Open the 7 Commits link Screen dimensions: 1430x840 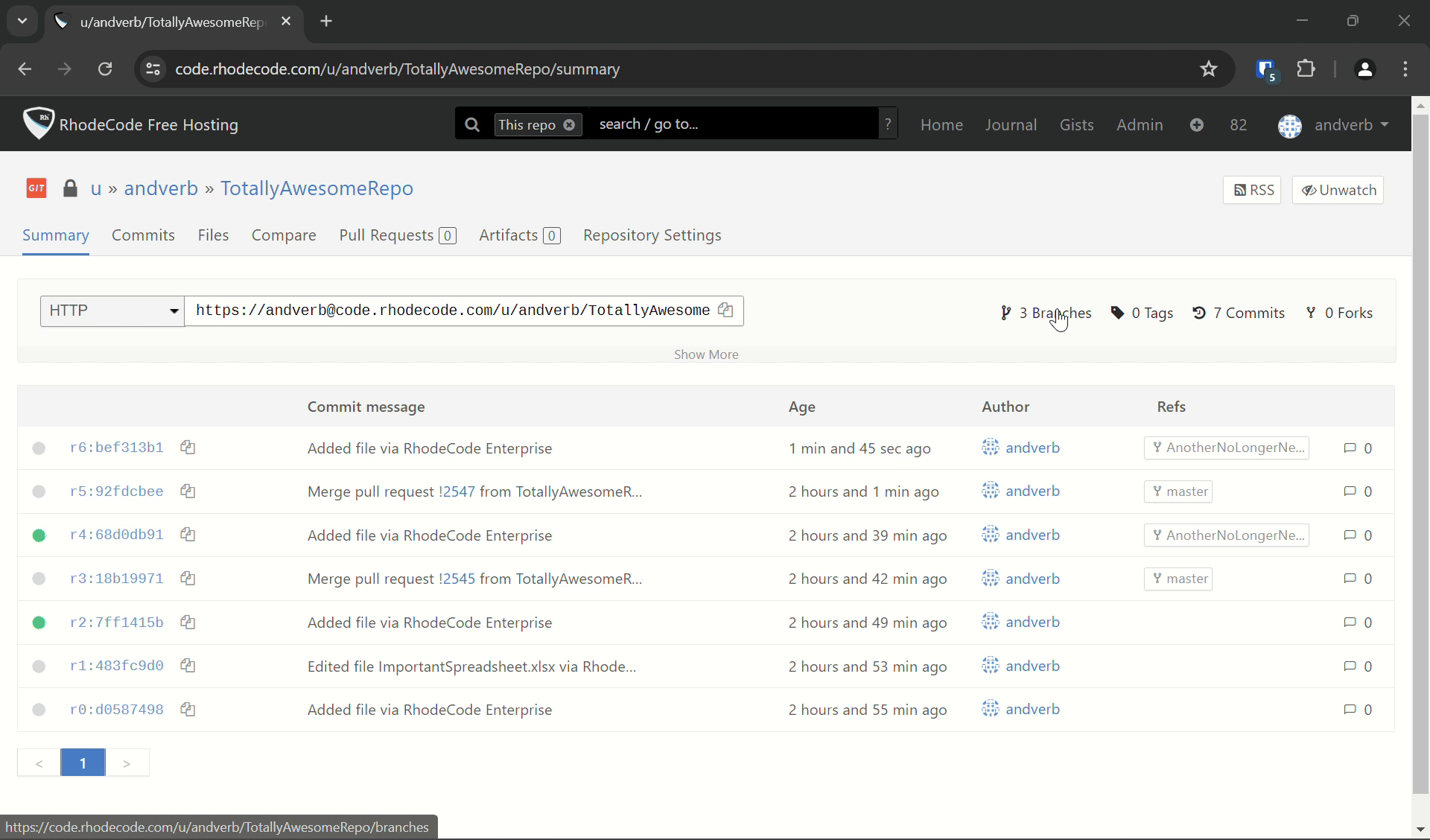1239,313
